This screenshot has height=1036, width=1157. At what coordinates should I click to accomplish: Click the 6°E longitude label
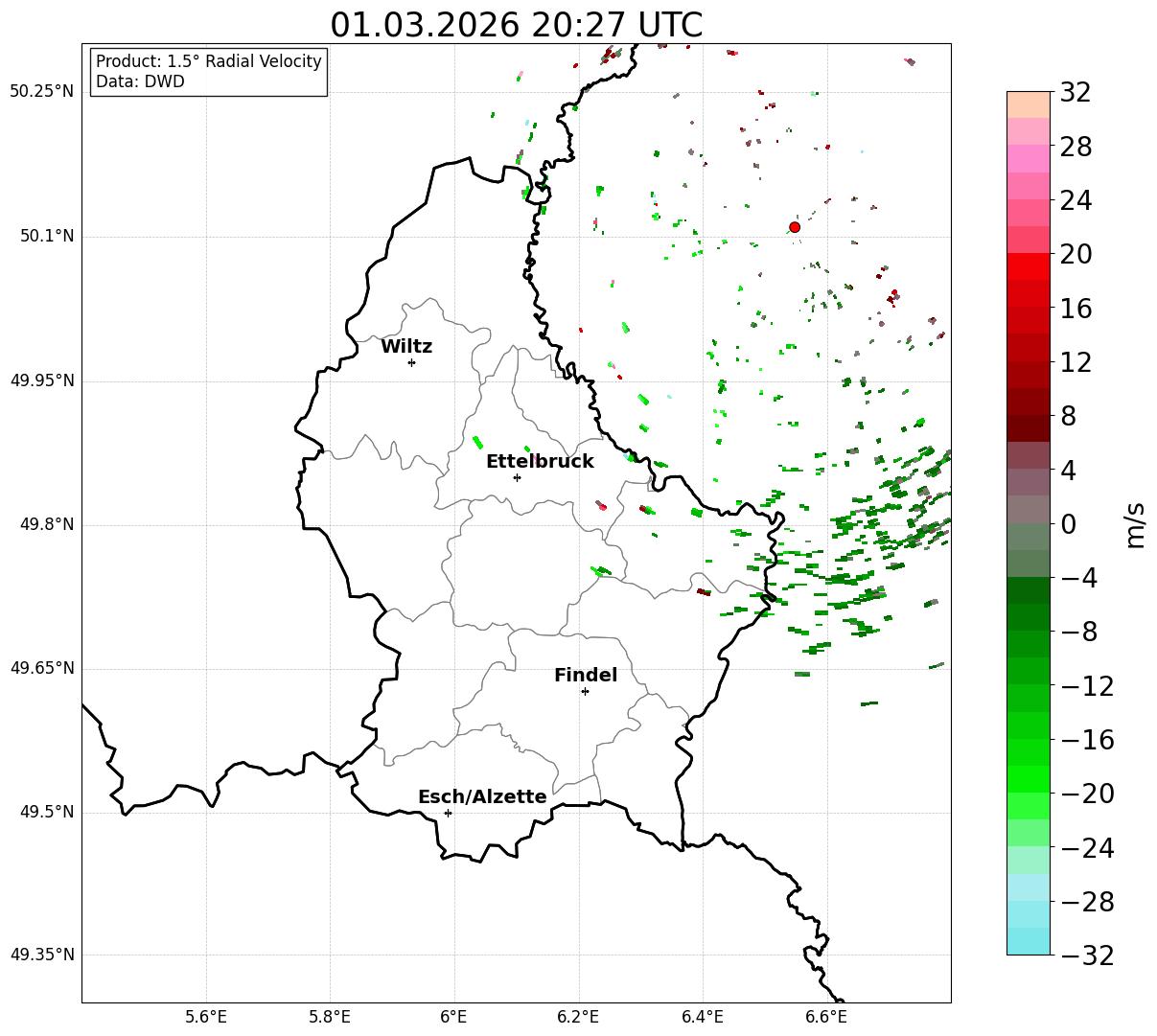pos(454,1017)
